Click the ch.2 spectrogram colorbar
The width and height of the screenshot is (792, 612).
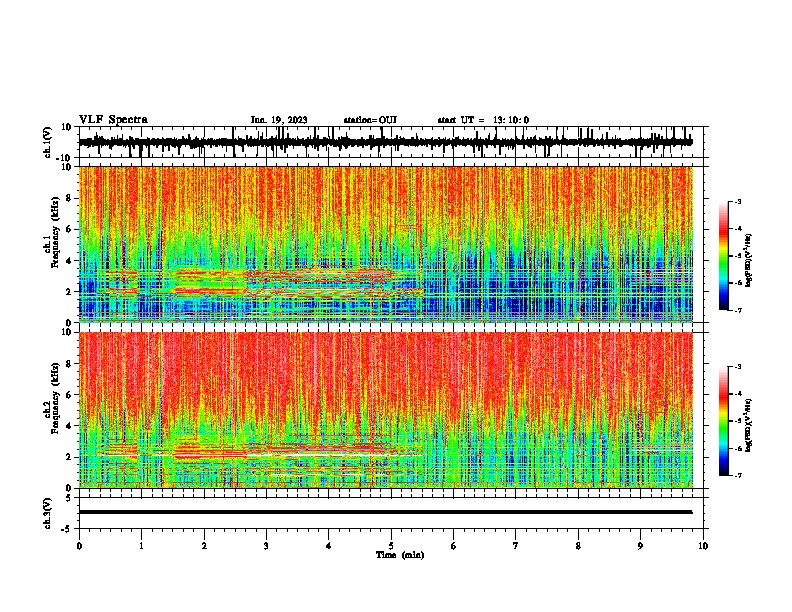pos(723,421)
